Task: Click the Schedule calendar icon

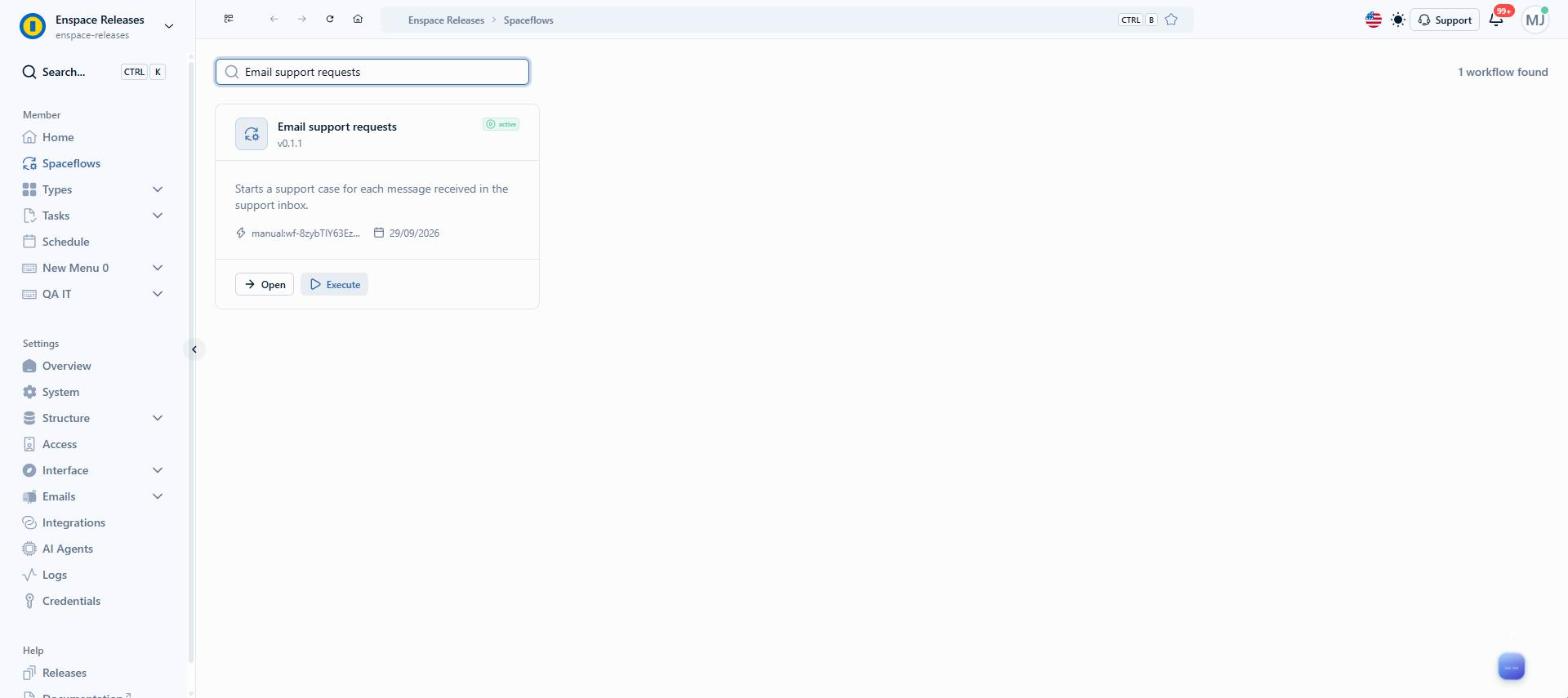Action: 29,241
